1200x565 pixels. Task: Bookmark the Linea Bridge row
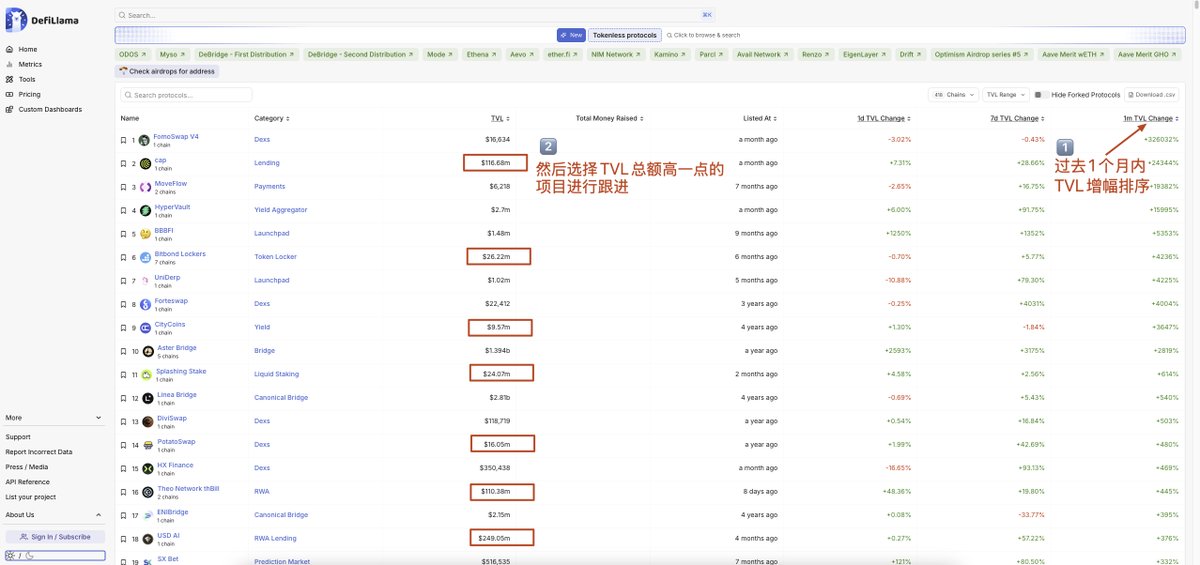point(124,398)
